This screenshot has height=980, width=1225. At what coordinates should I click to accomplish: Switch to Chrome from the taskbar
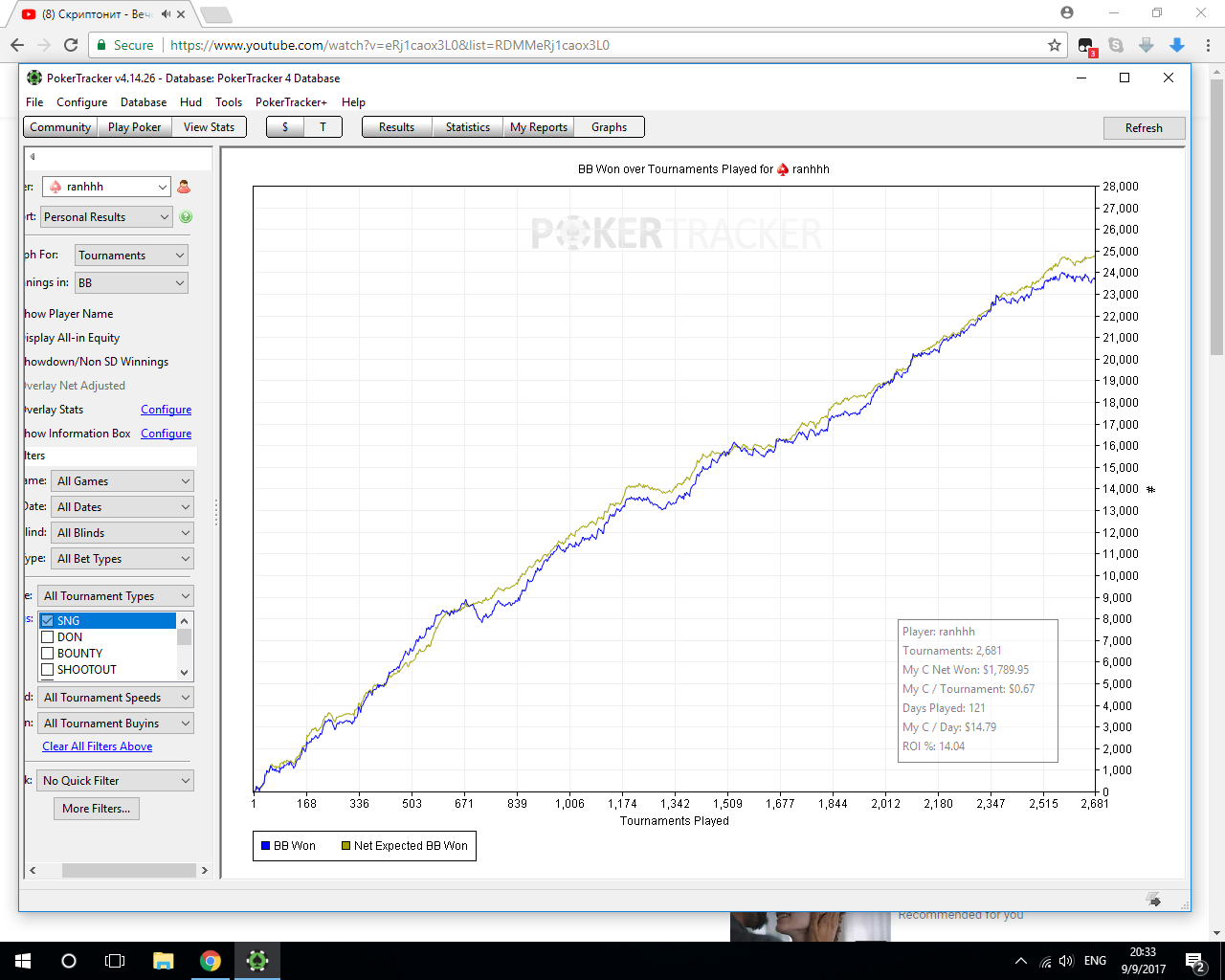click(211, 961)
